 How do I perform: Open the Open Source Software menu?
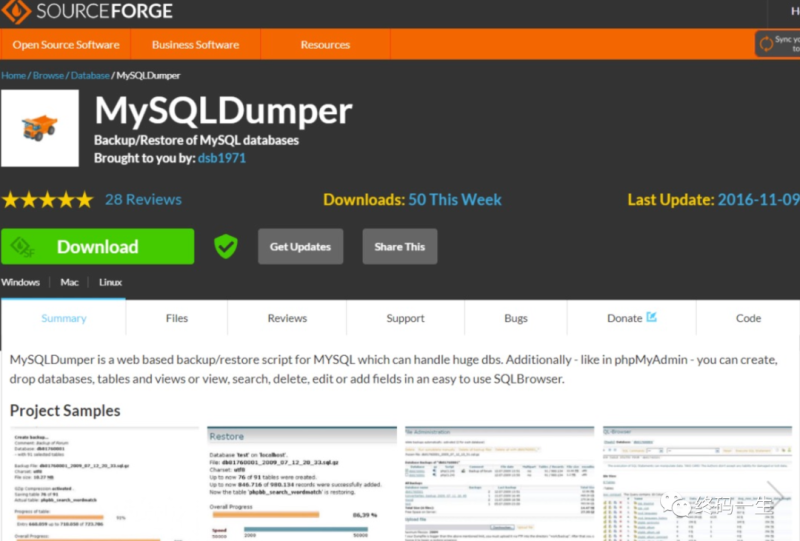point(66,44)
